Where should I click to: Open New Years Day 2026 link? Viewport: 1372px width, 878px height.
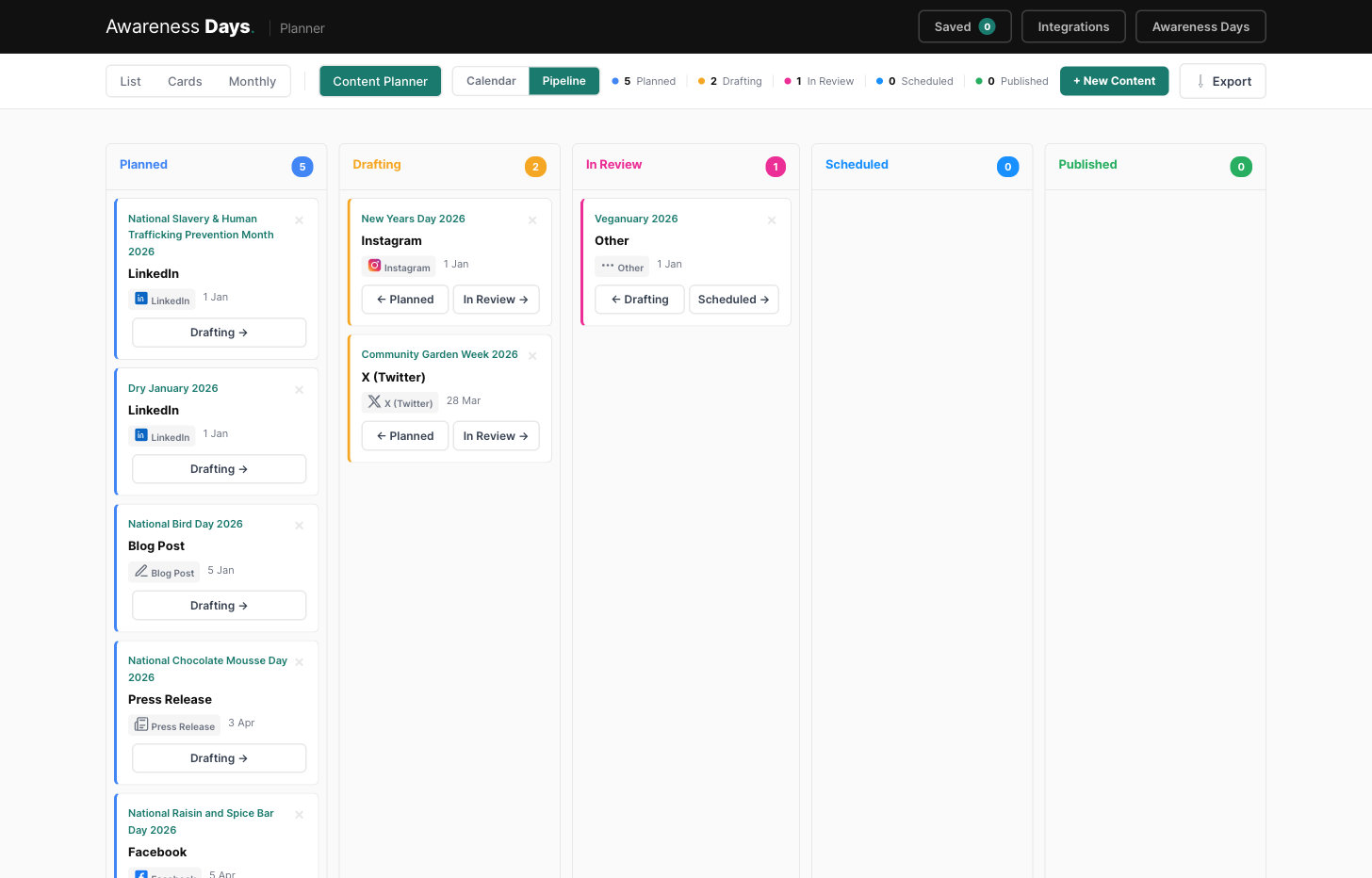[x=414, y=219]
